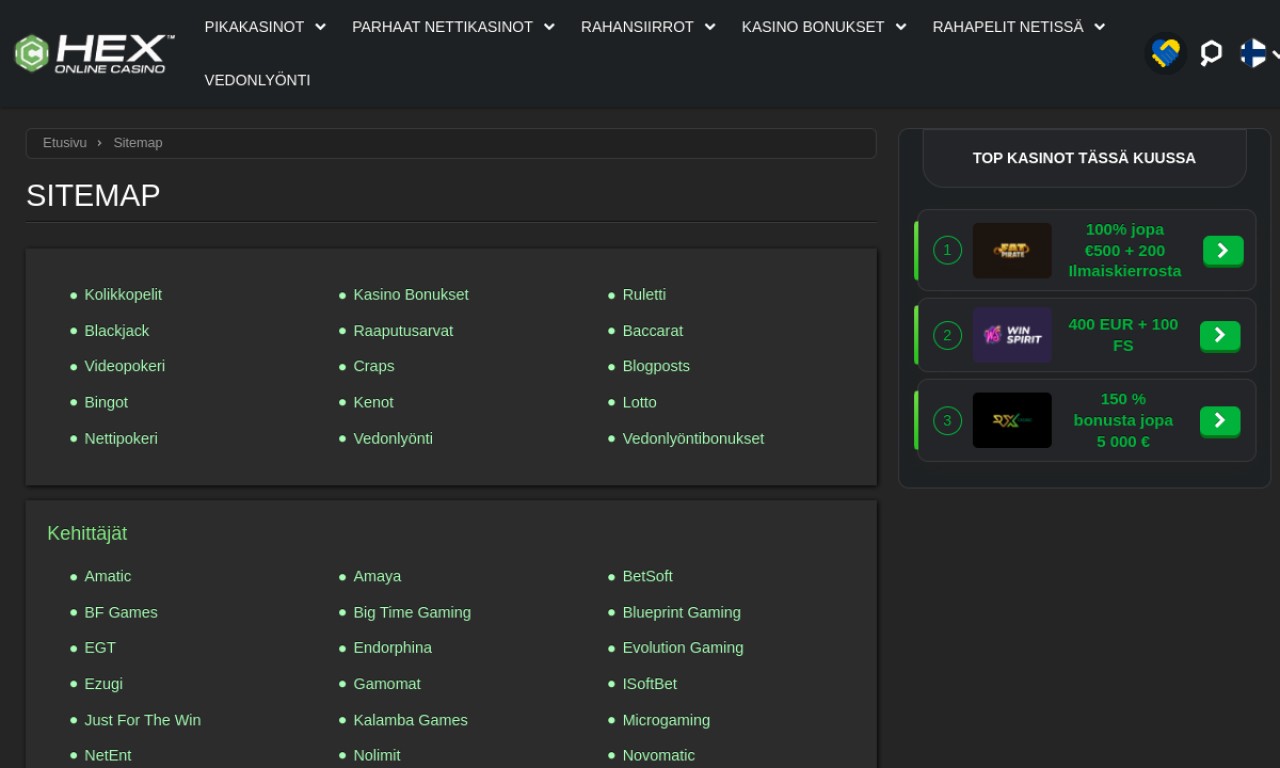Click green arrow for the third-ranked casino

pos(1220,421)
